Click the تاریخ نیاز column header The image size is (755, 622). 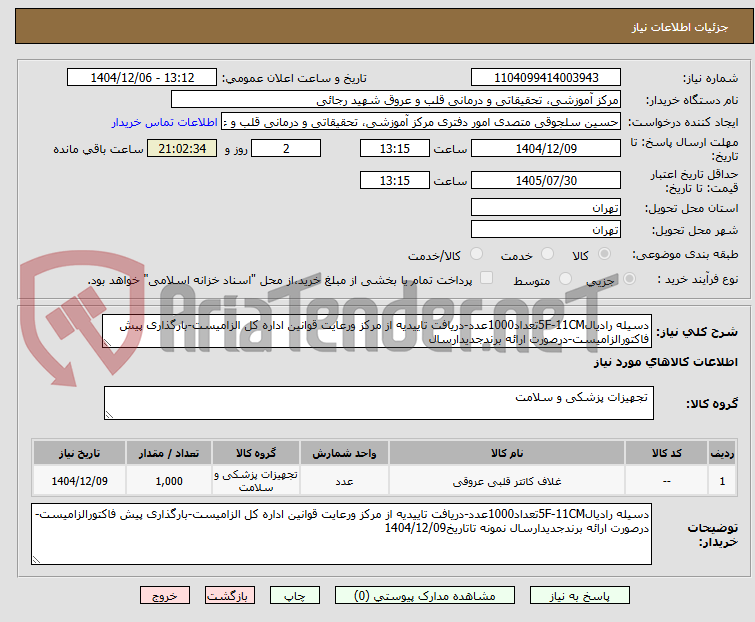tap(79, 453)
